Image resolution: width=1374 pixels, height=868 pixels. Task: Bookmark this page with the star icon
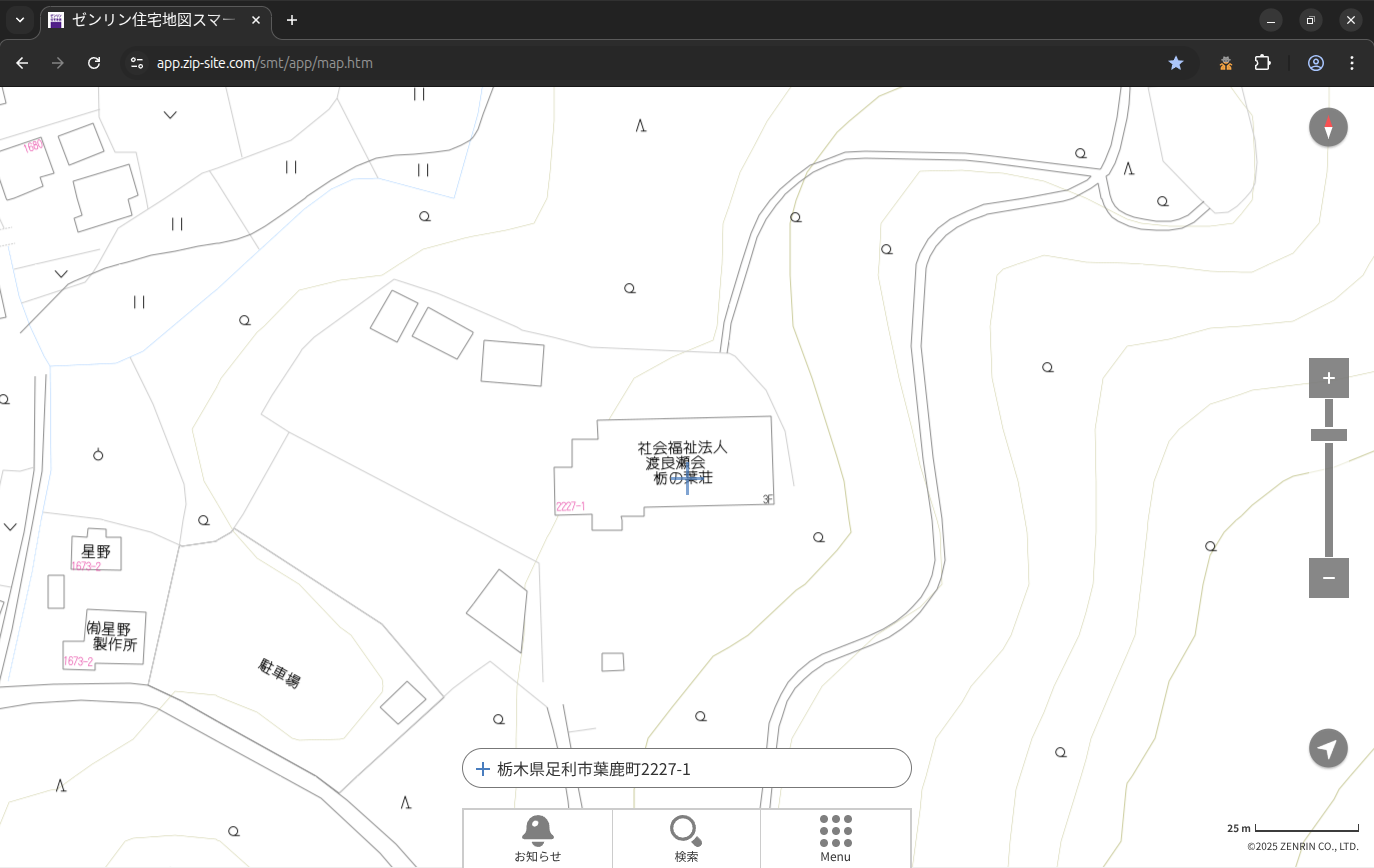1176,63
